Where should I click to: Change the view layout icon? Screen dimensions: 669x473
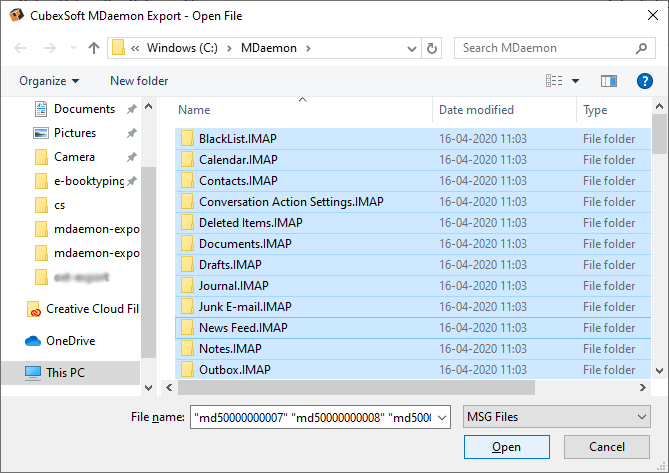click(554, 81)
